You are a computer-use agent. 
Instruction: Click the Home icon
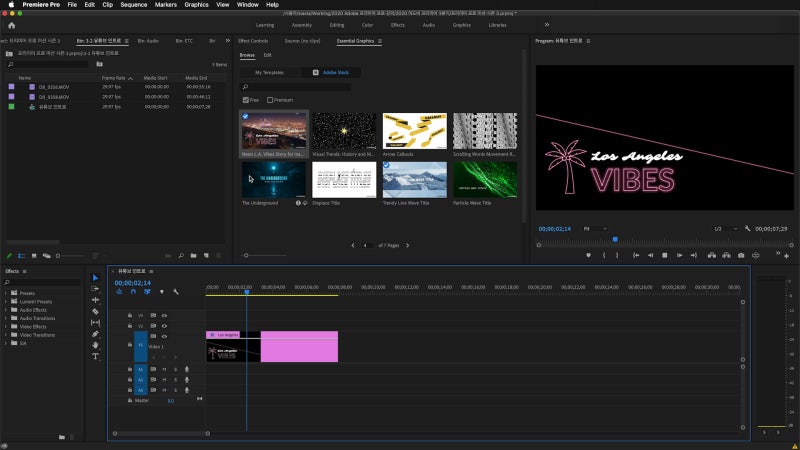(12, 25)
